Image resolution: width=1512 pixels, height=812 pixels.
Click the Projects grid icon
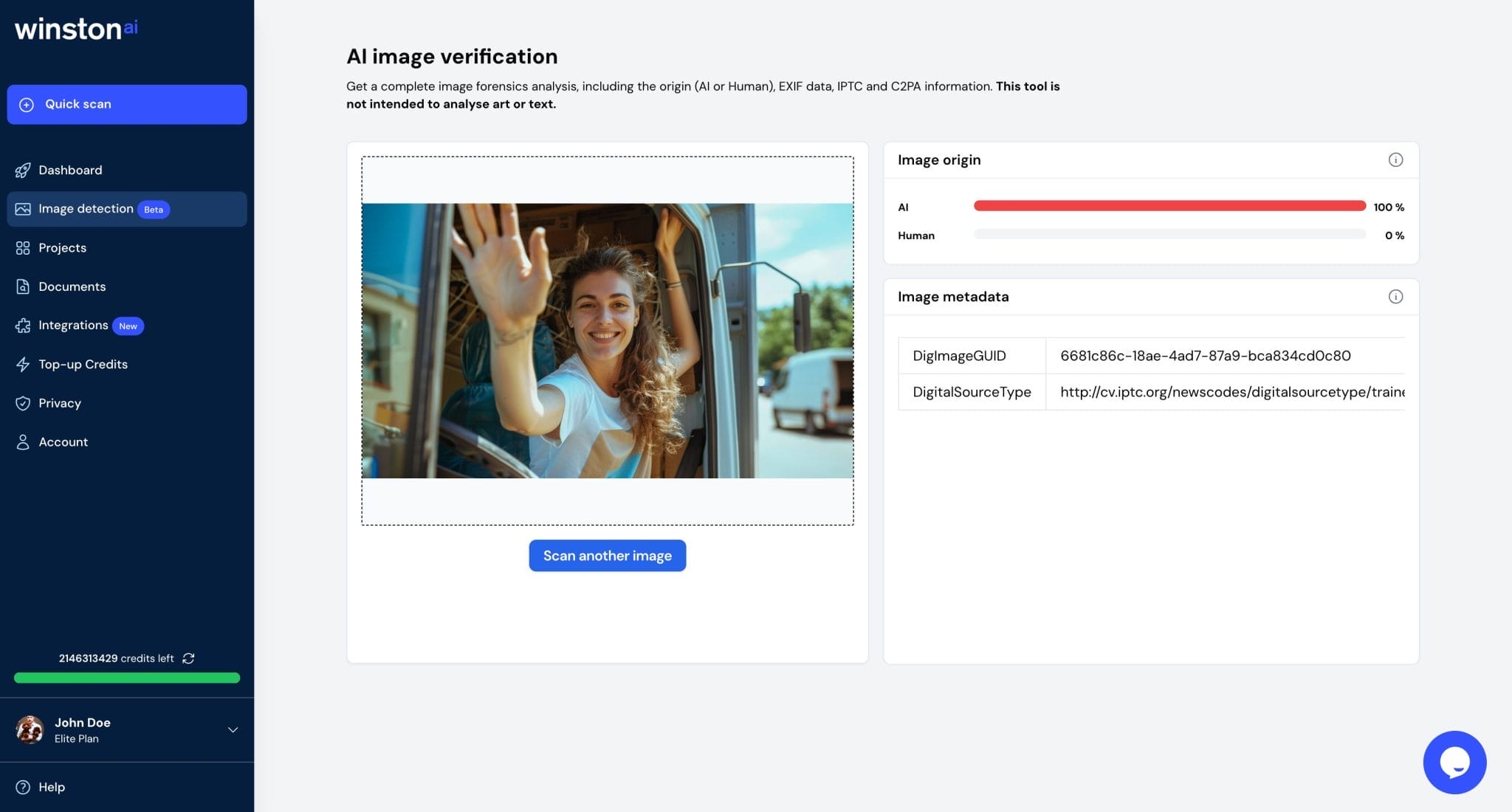23,248
